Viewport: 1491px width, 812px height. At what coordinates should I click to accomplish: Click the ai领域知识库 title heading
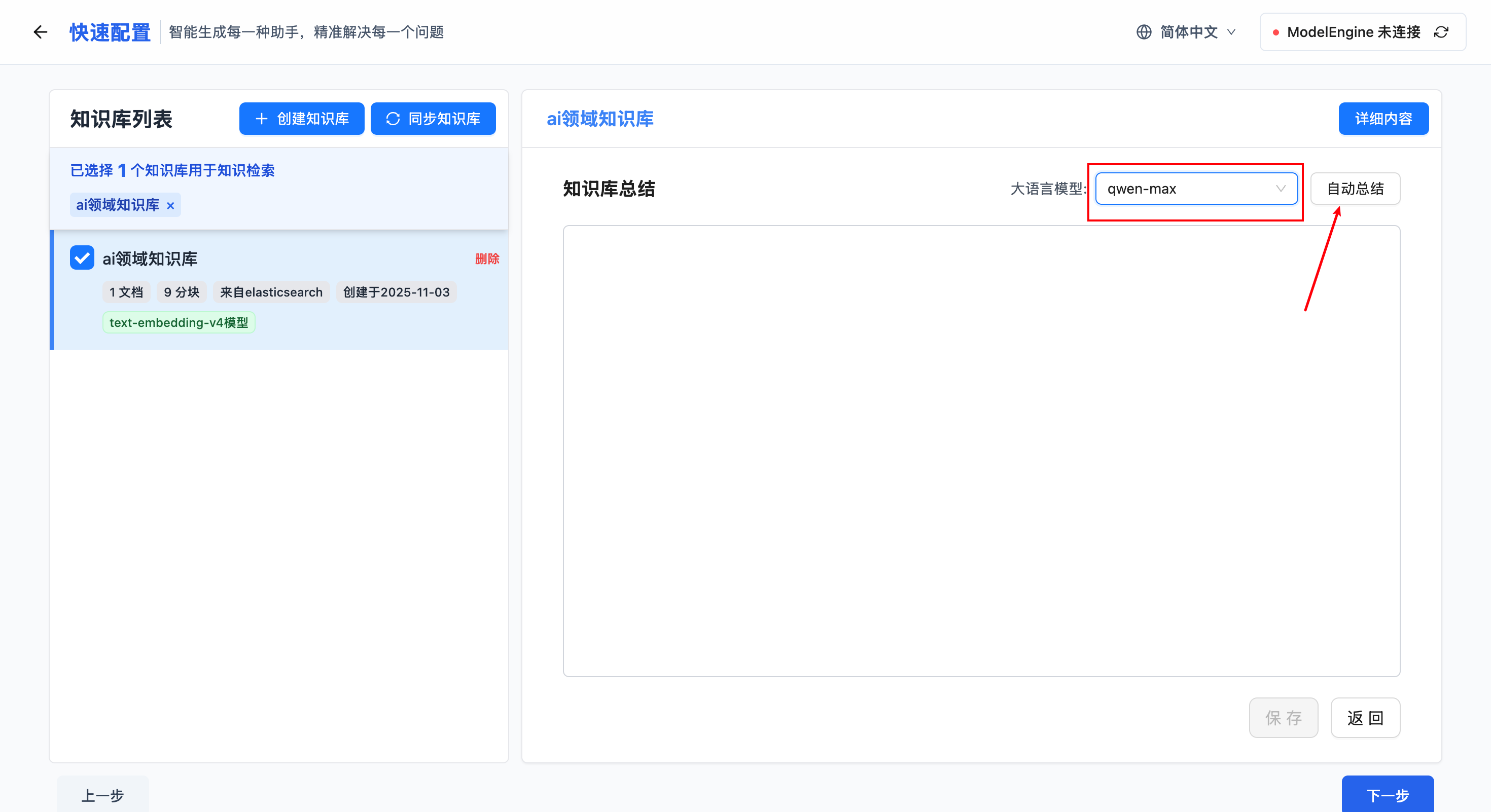(599, 119)
